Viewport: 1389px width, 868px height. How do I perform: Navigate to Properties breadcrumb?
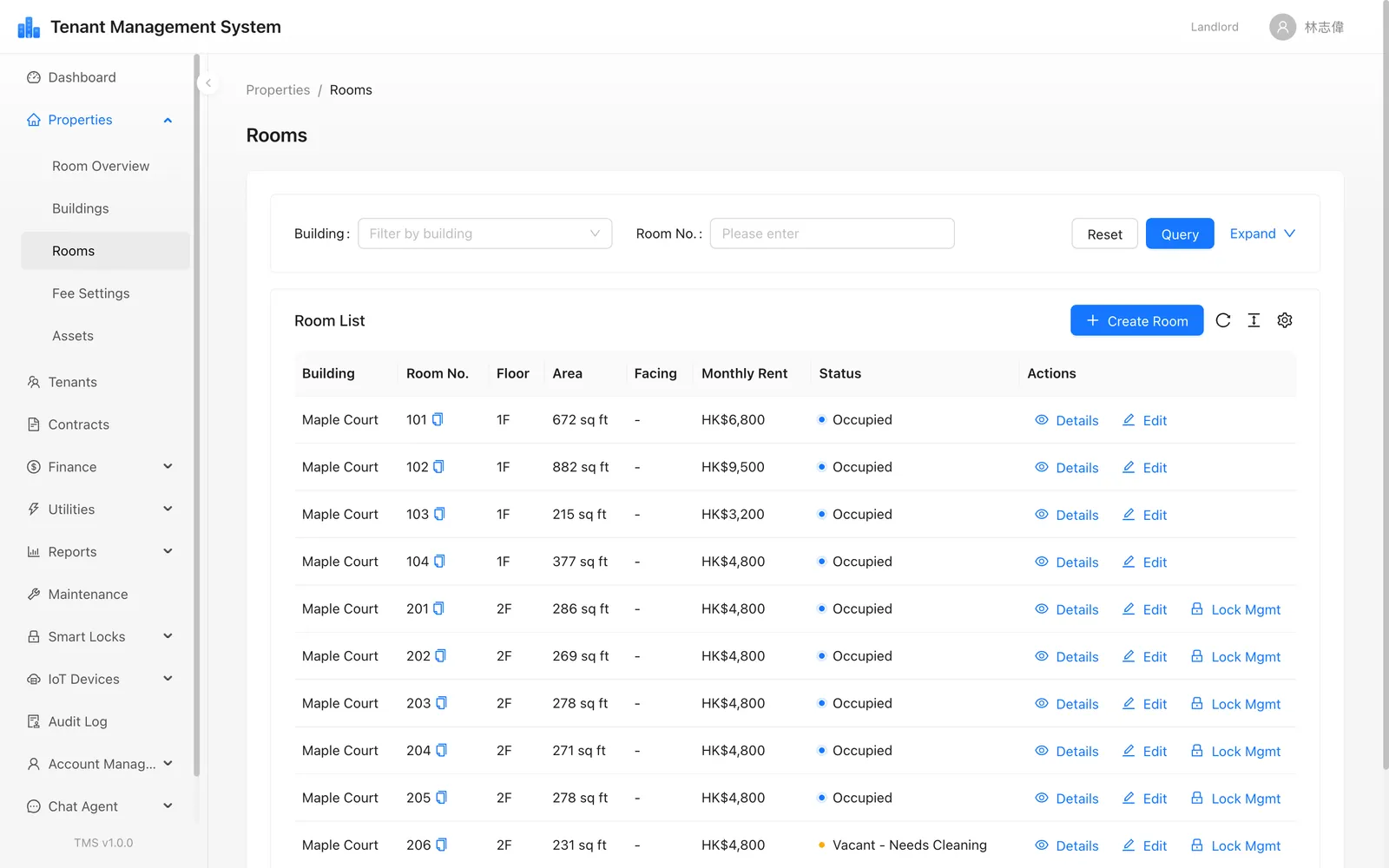point(278,89)
